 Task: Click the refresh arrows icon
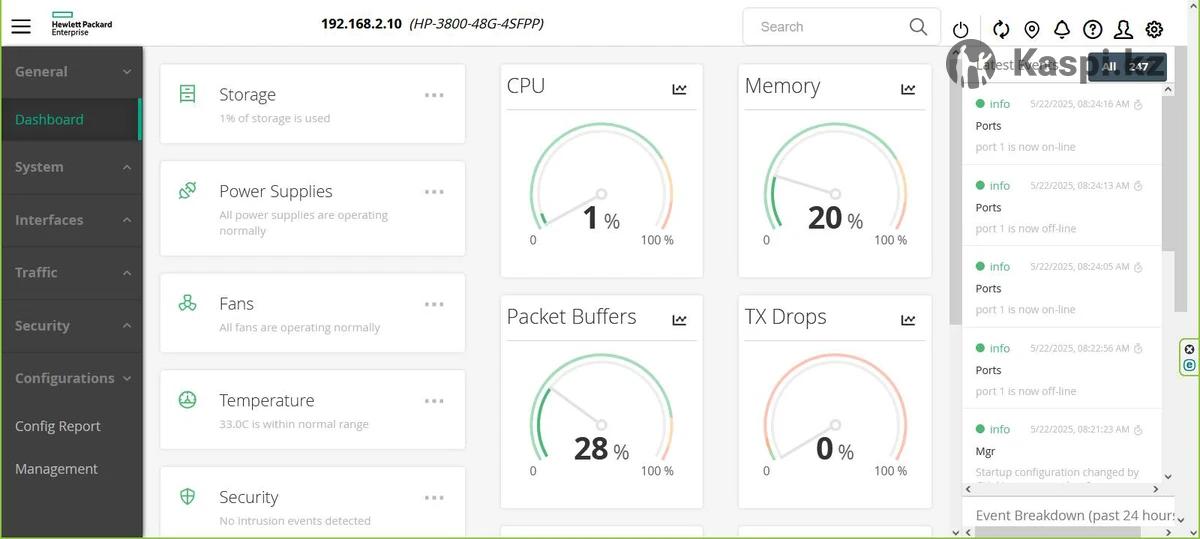coord(1001,29)
